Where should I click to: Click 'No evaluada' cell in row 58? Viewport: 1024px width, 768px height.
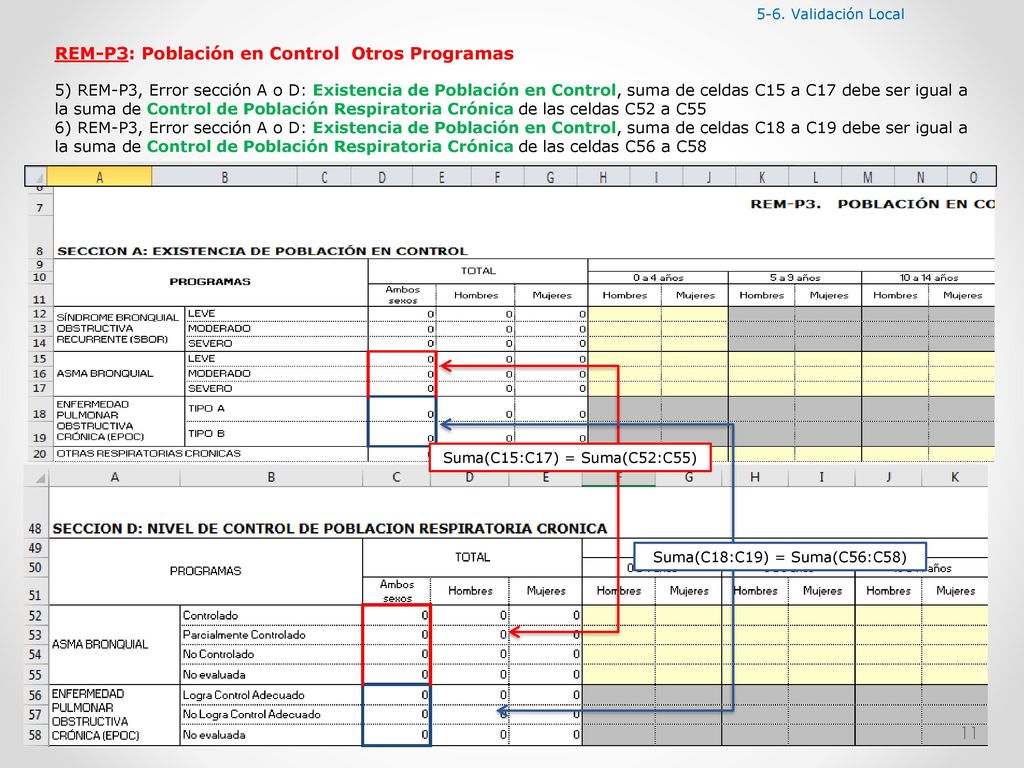(x=271, y=735)
